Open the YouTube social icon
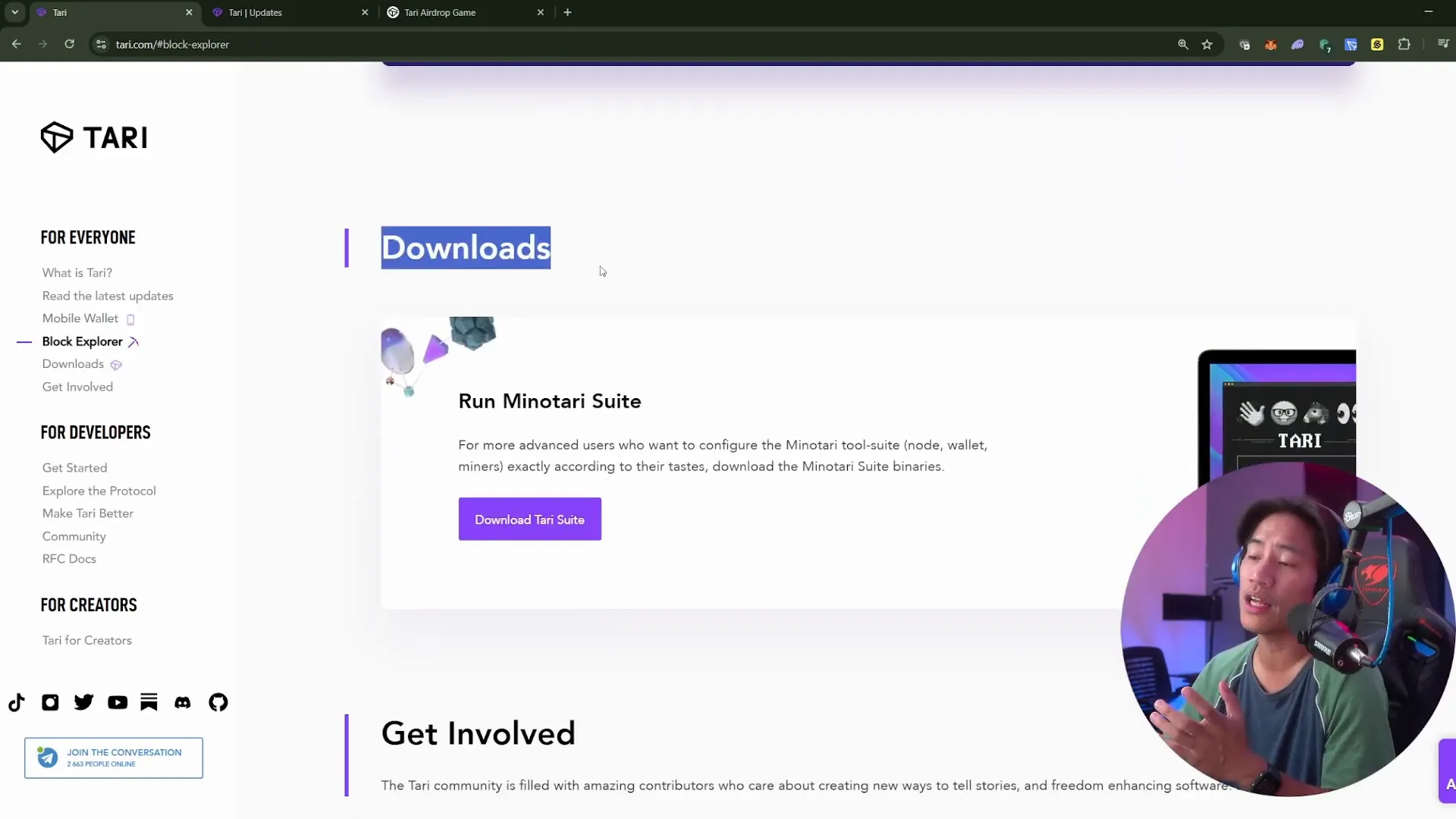The height and width of the screenshot is (819, 1456). pyautogui.click(x=118, y=702)
